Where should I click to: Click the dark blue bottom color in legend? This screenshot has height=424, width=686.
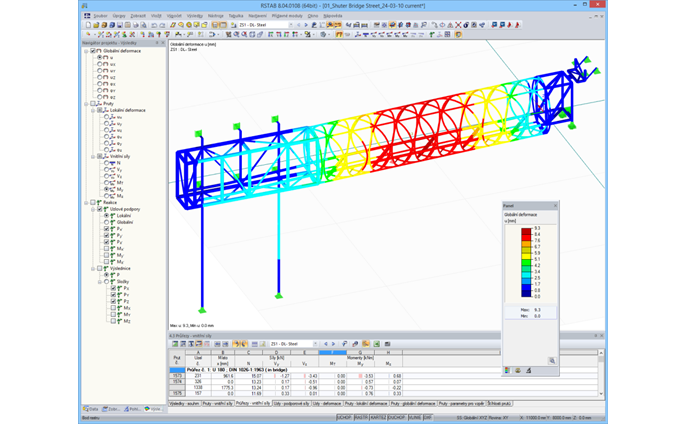coord(526,294)
